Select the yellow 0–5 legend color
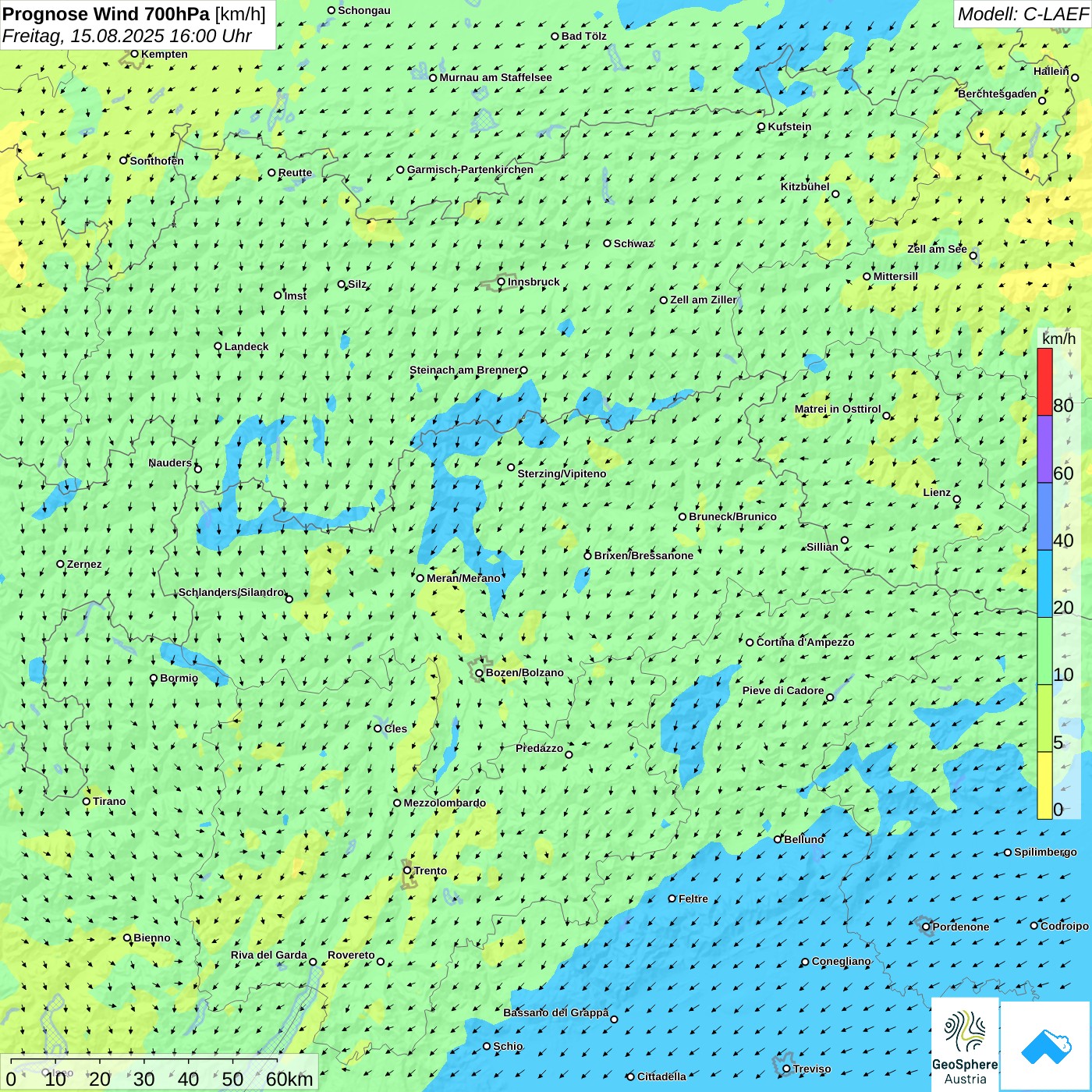 tap(1044, 785)
